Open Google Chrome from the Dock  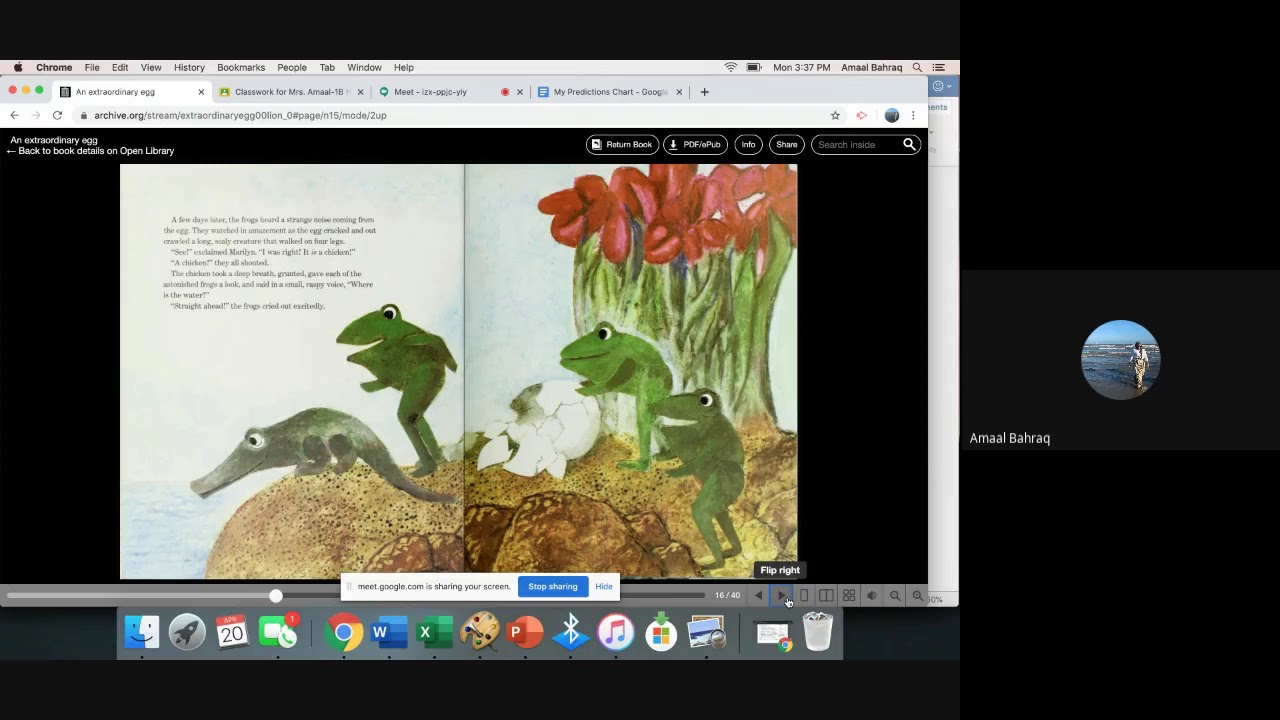pos(343,633)
